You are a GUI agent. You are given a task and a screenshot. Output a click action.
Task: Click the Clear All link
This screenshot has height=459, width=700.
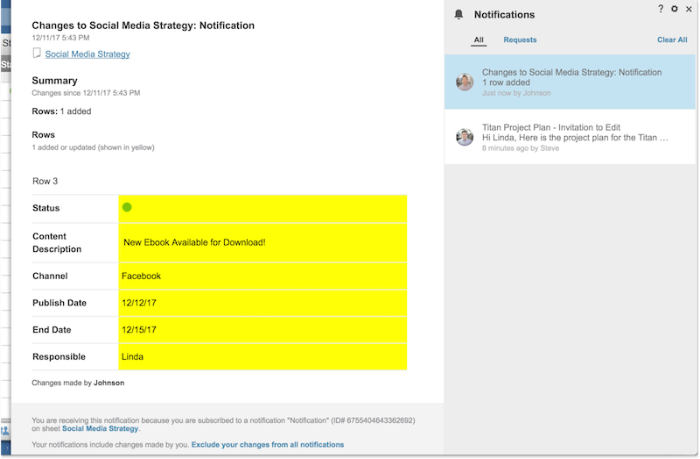point(672,40)
